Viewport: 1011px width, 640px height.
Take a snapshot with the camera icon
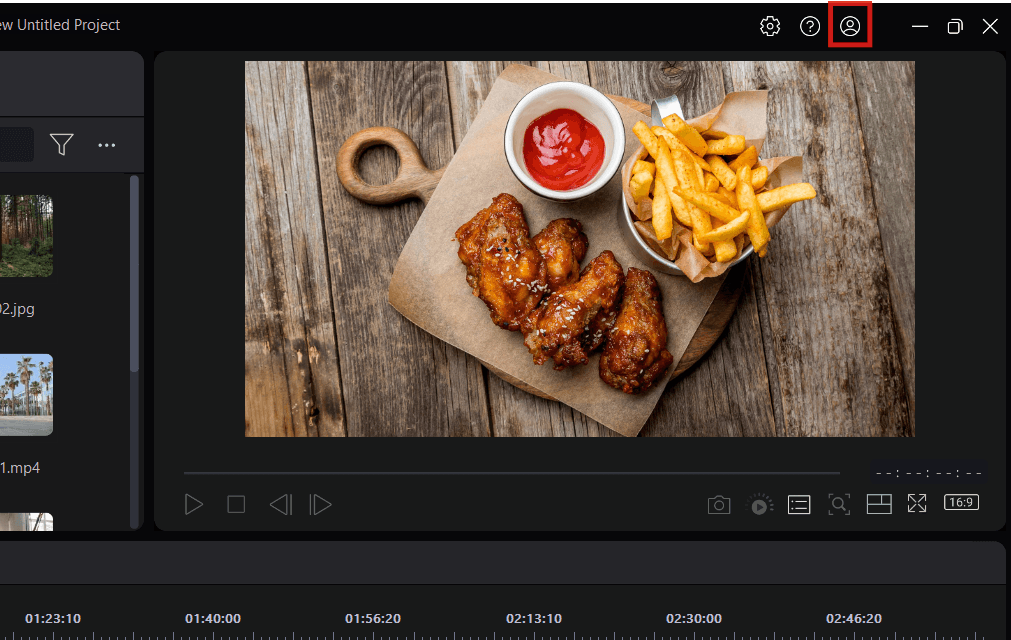[719, 505]
